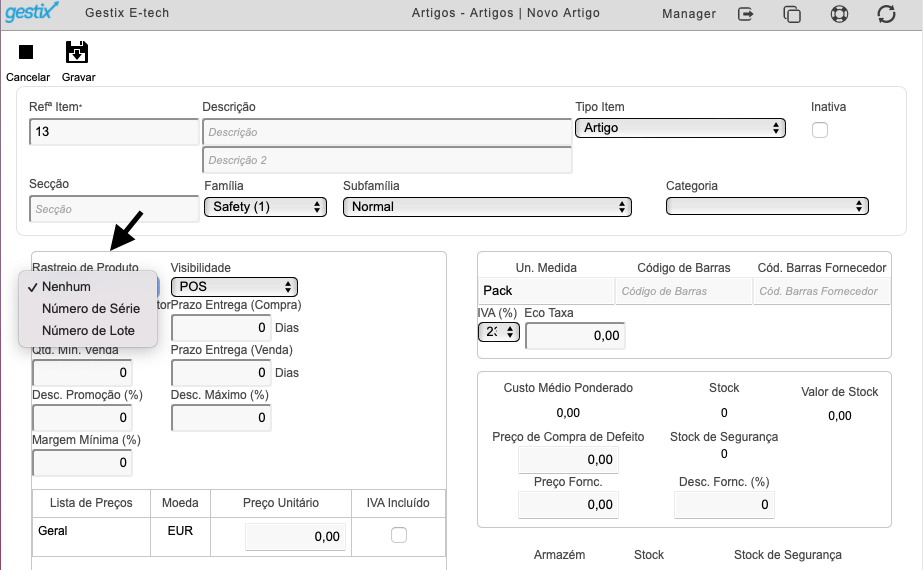This screenshot has height=570, width=923.
Task: Open the help lifebuoy icon
Action: tap(839, 14)
